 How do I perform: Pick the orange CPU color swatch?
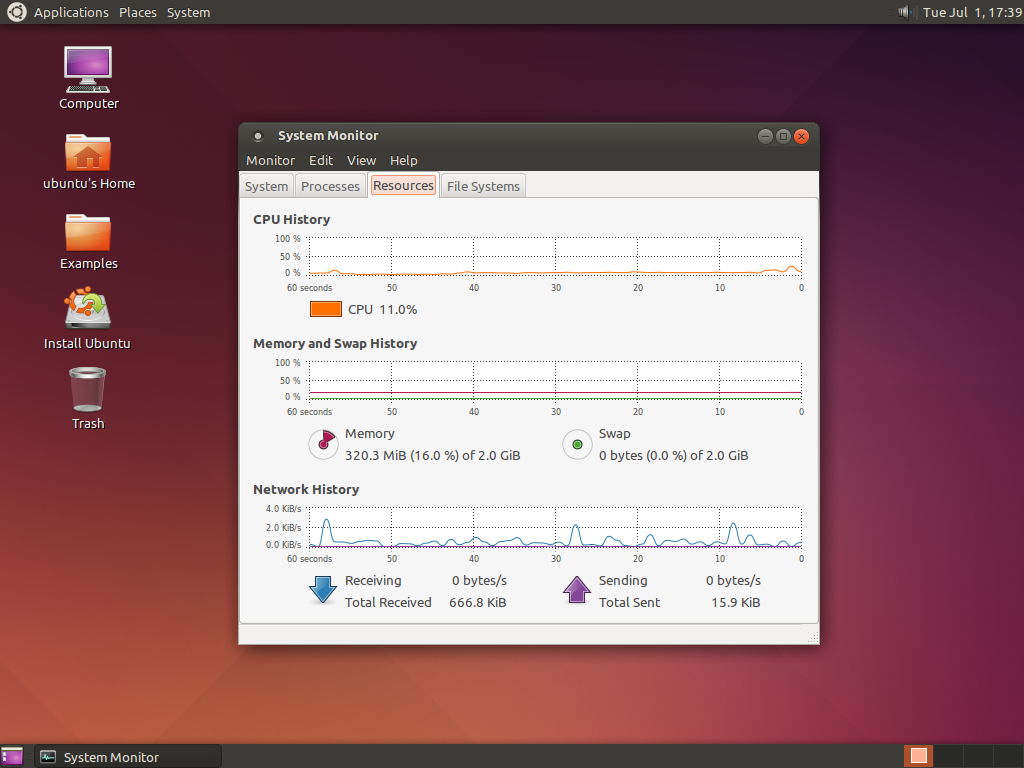point(326,309)
